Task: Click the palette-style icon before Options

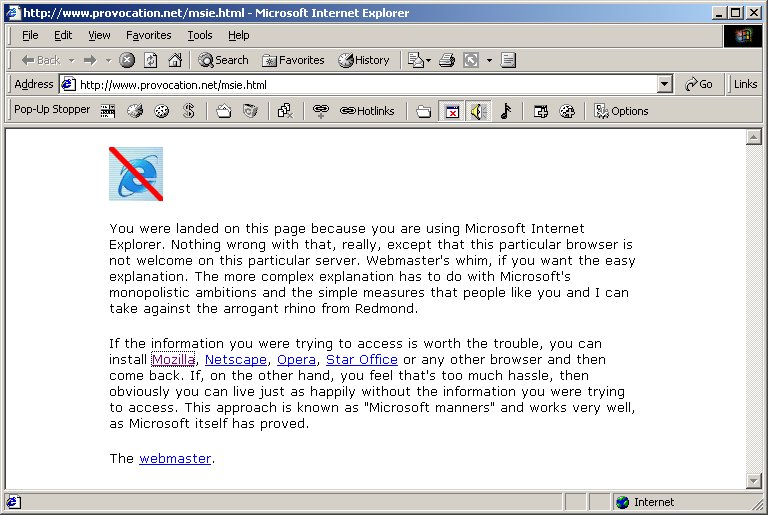Action: (567, 111)
